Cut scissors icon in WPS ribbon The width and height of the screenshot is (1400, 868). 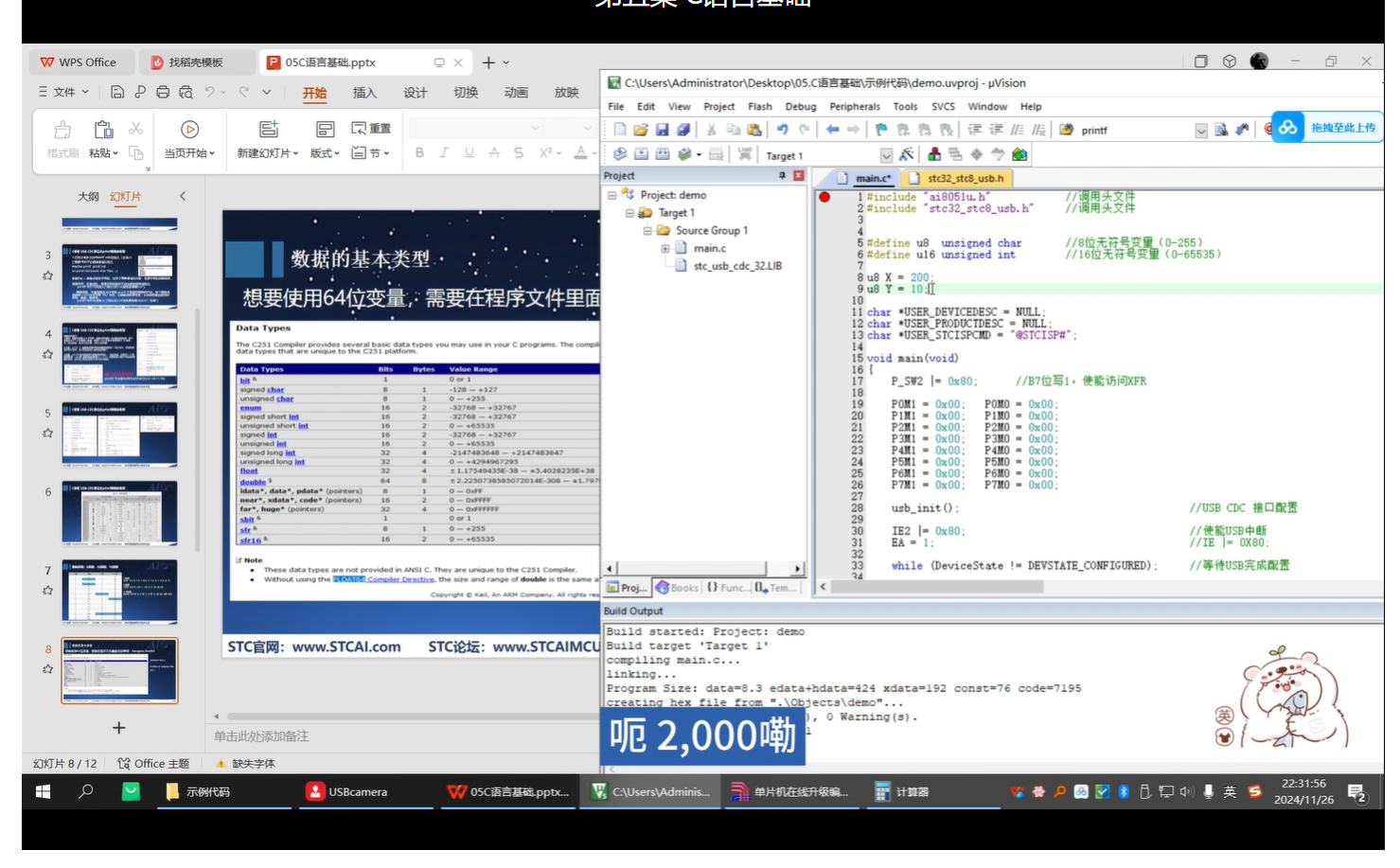click(x=136, y=128)
